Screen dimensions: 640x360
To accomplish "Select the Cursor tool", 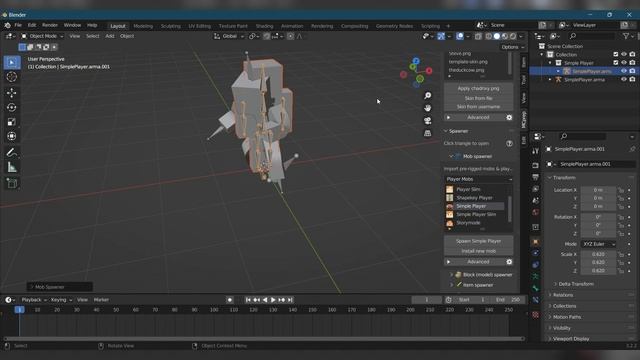I will click(12, 77).
